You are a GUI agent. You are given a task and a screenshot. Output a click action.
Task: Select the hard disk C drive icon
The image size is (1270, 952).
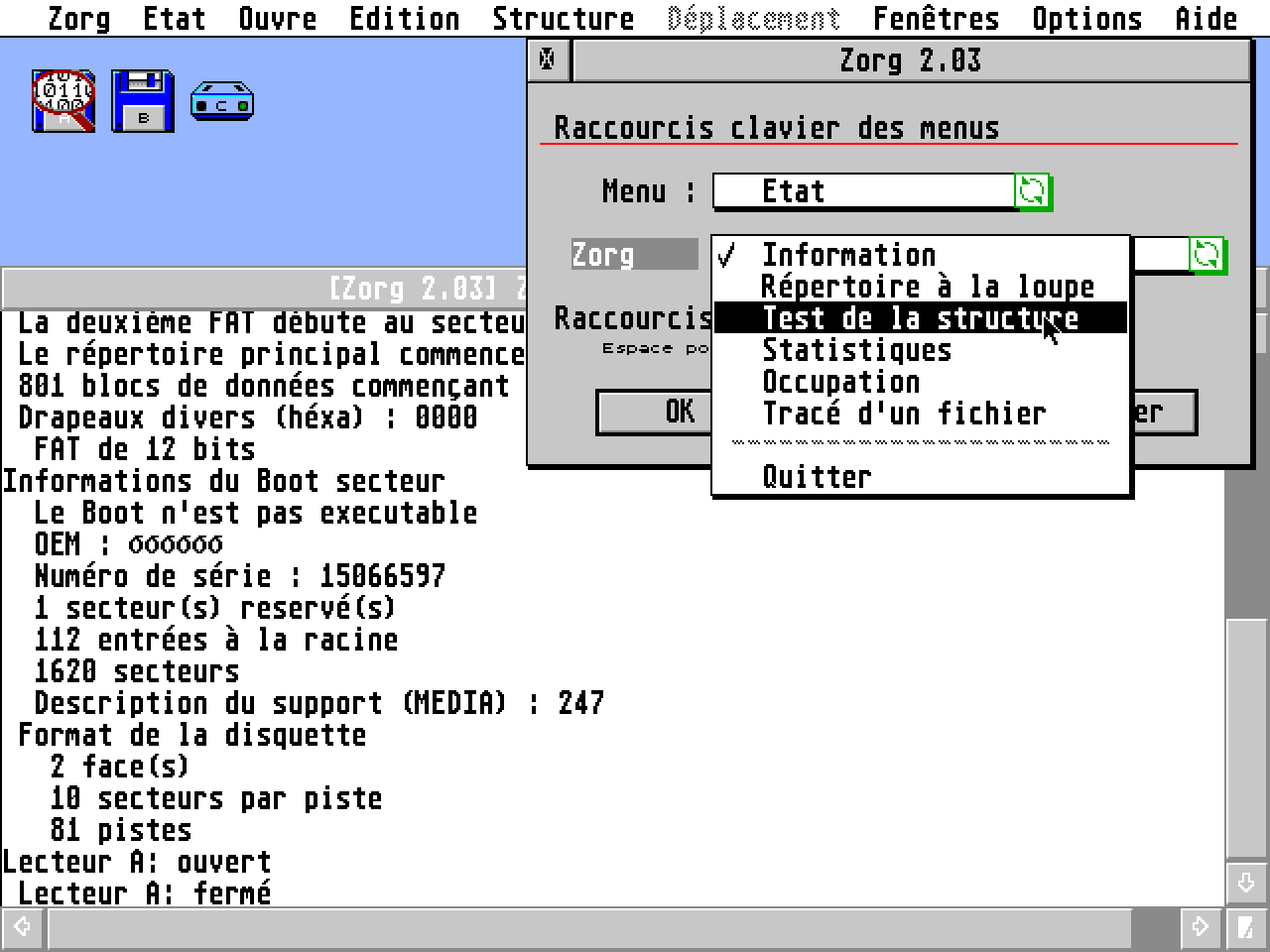coord(221,100)
